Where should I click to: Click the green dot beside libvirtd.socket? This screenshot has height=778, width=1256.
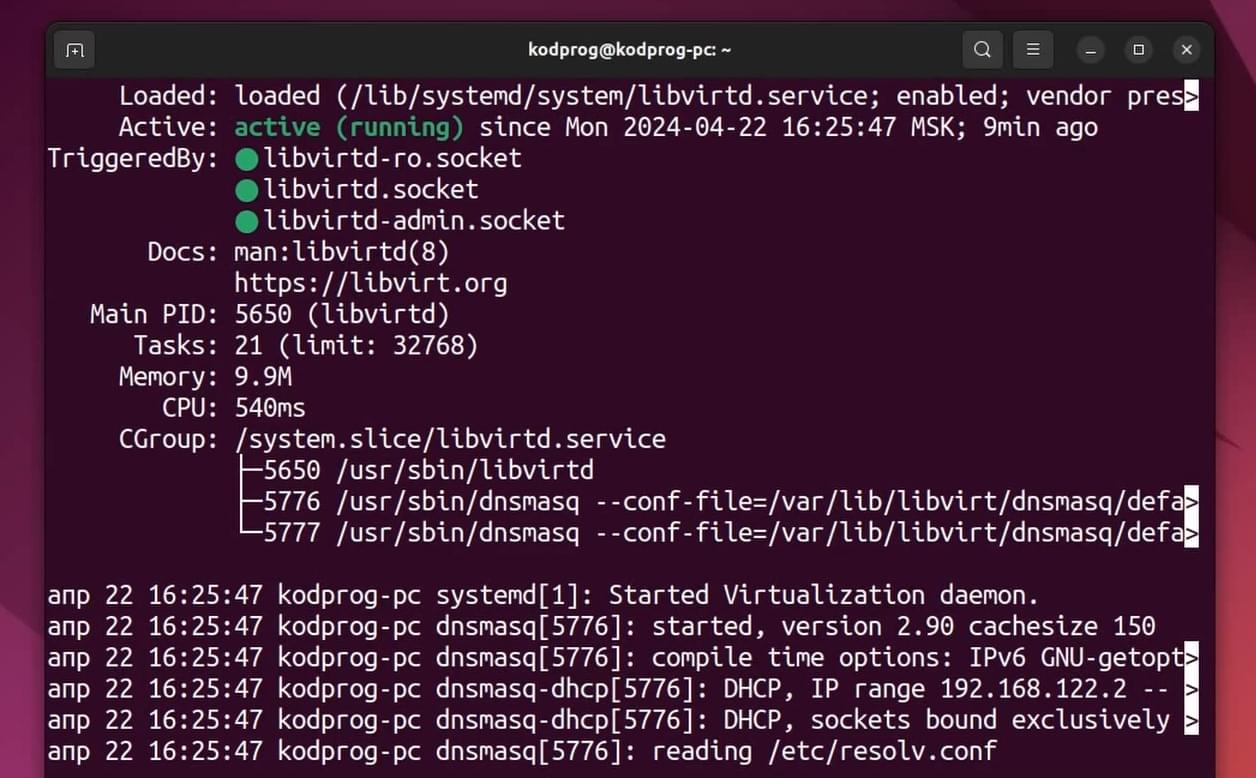tap(247, 190)
